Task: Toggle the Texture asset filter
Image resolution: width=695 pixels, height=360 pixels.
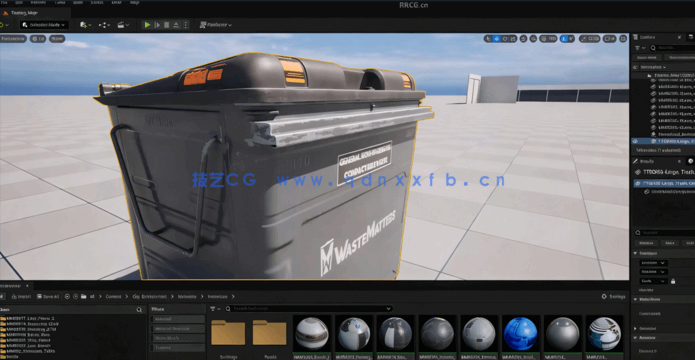Action: point(177,348)
